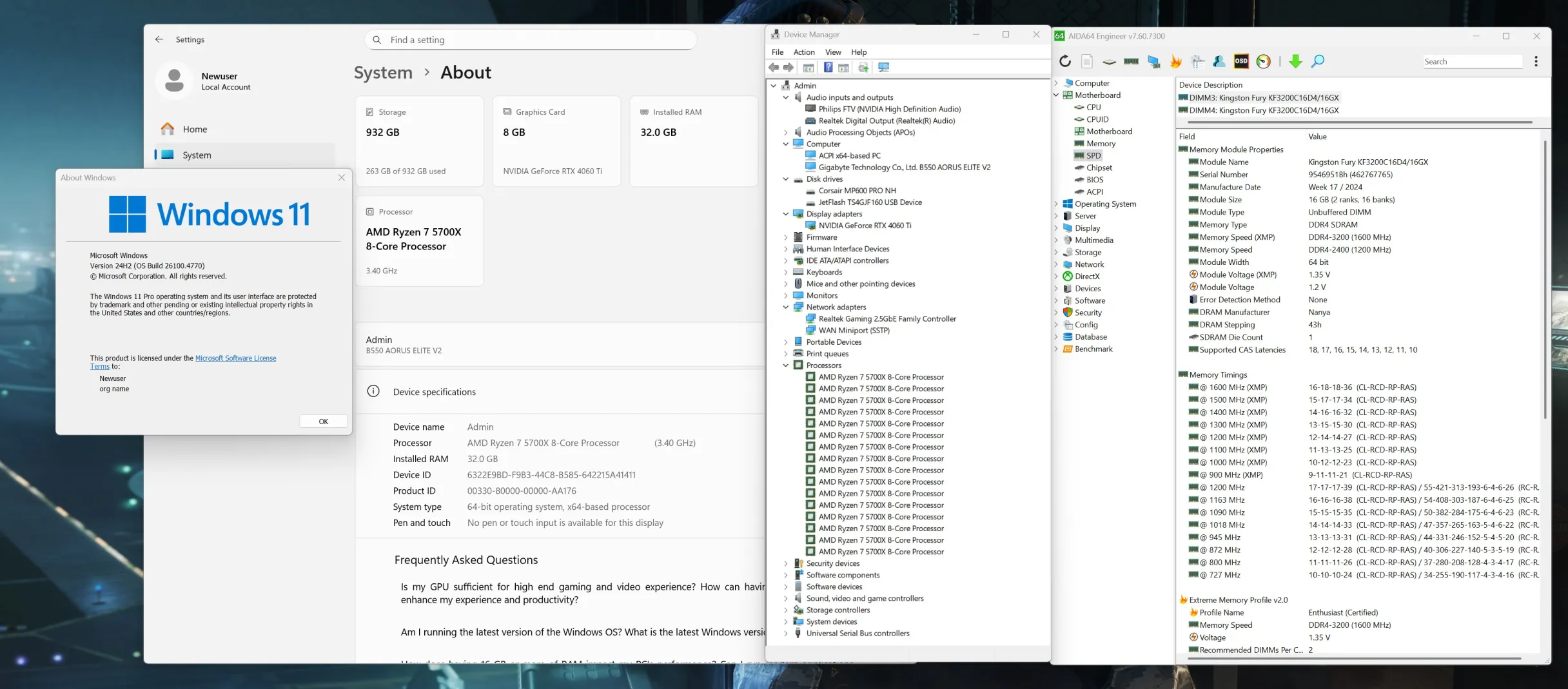1568x689 pixels.
Task: Open Device Manager Help menu
Action: coord(859,52)
